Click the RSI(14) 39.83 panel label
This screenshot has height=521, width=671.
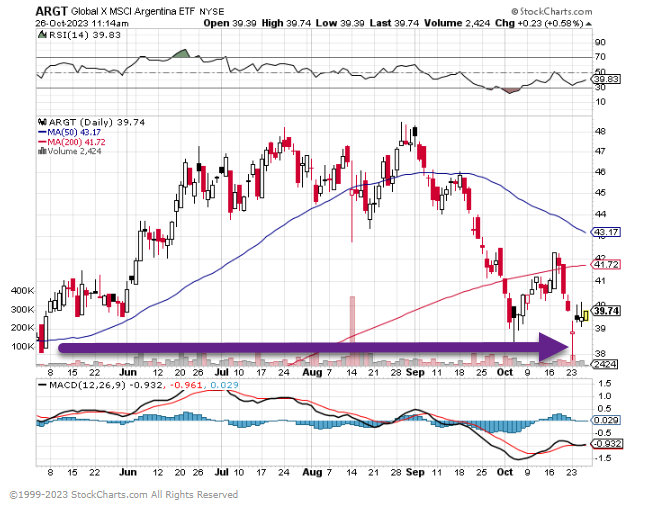tap(85, 35)
